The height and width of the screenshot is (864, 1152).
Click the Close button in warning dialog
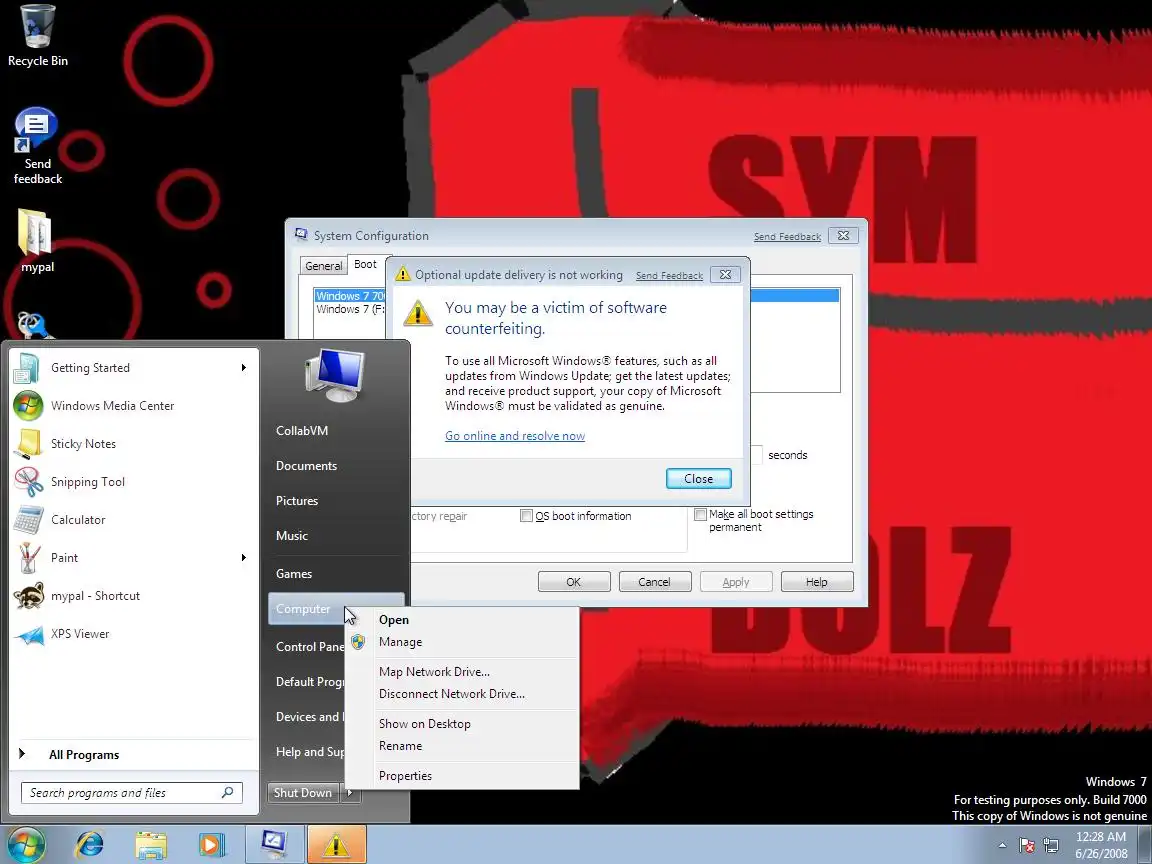point(699,479)
